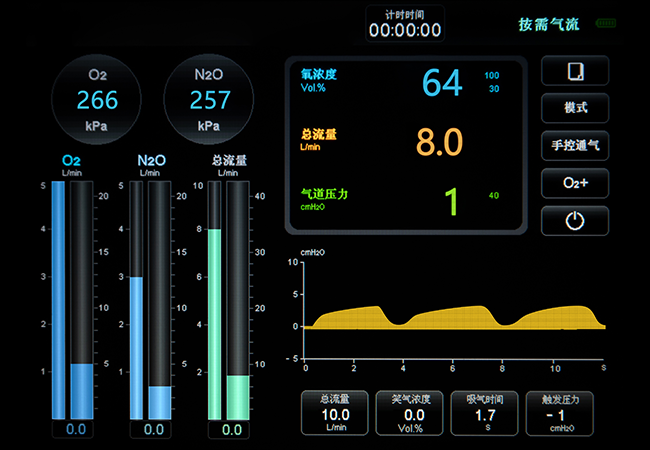
Task: Tap the tablet/record icon button
Action: pos(575,72)
